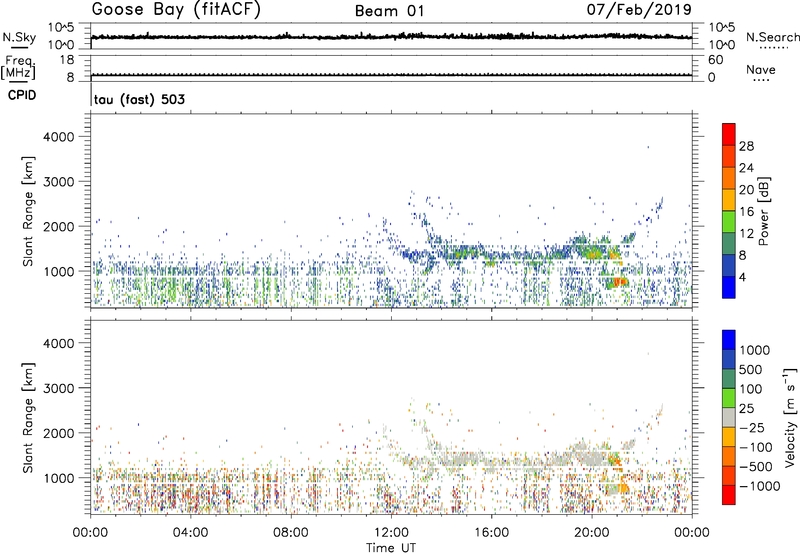This screenshot has width=800, height=554.
Task: Click the gray -25 to 25 velocity swatch
Action: pos(729,417)
